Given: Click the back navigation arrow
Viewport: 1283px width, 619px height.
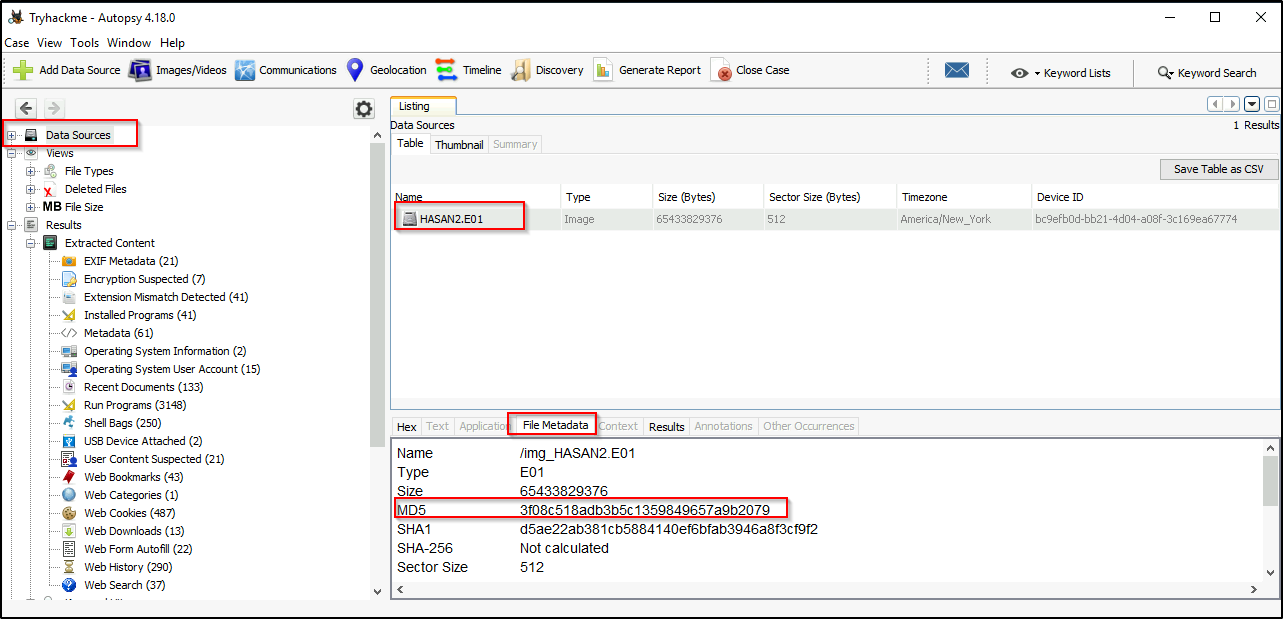Looking at the screenshot, I should 25,108.
